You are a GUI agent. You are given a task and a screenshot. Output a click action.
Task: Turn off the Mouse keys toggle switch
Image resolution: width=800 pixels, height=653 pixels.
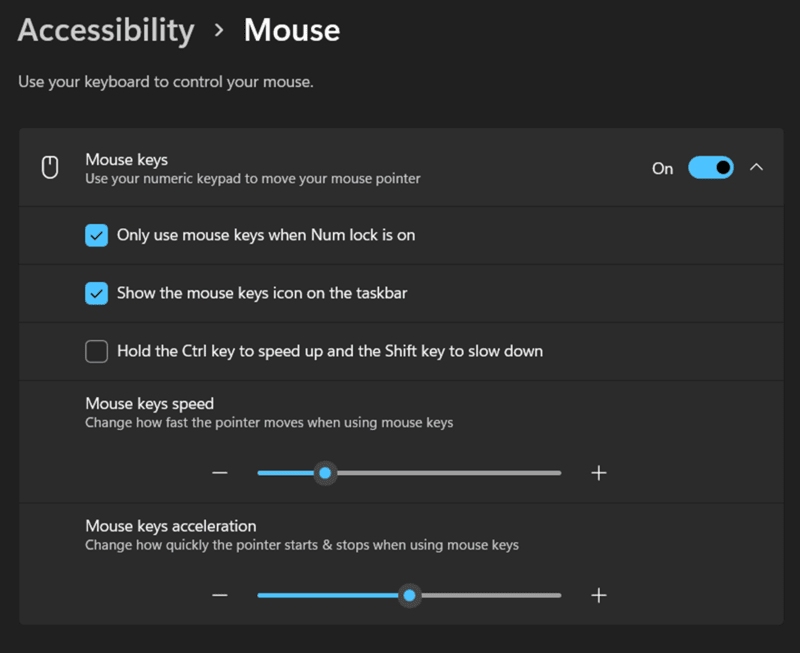point(711,168)
